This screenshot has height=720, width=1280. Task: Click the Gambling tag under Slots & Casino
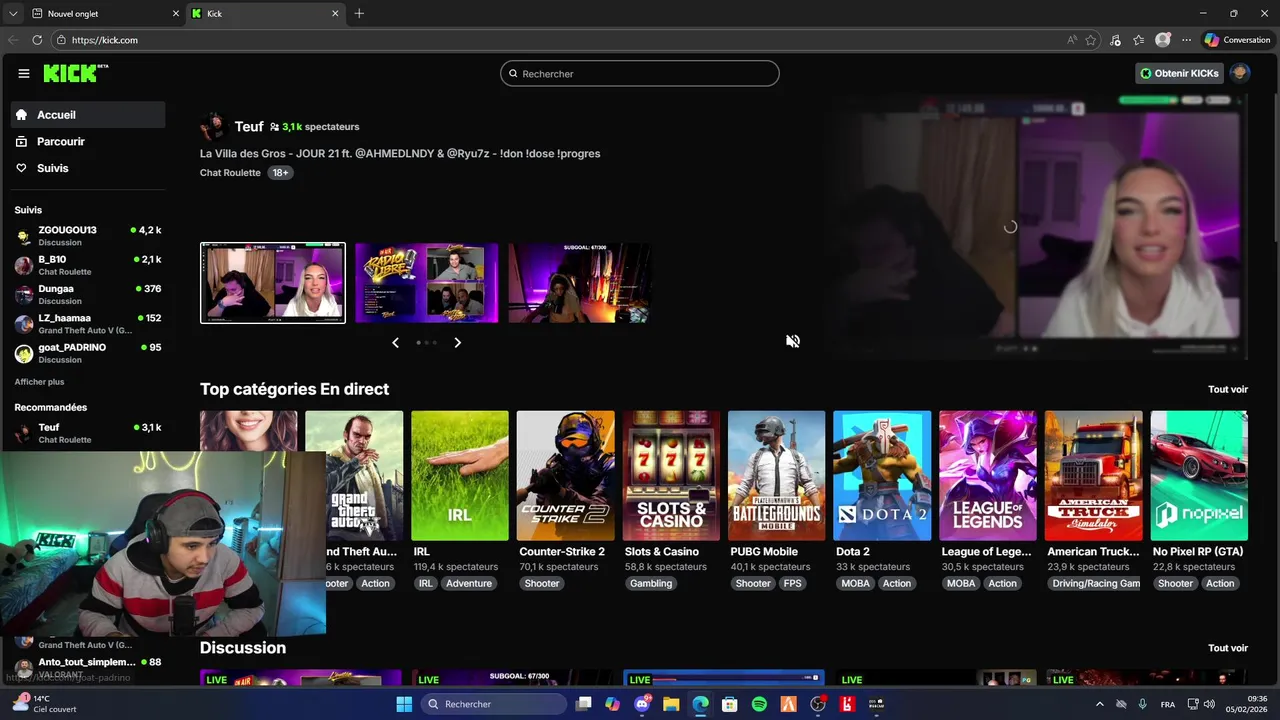pos(651,584)
